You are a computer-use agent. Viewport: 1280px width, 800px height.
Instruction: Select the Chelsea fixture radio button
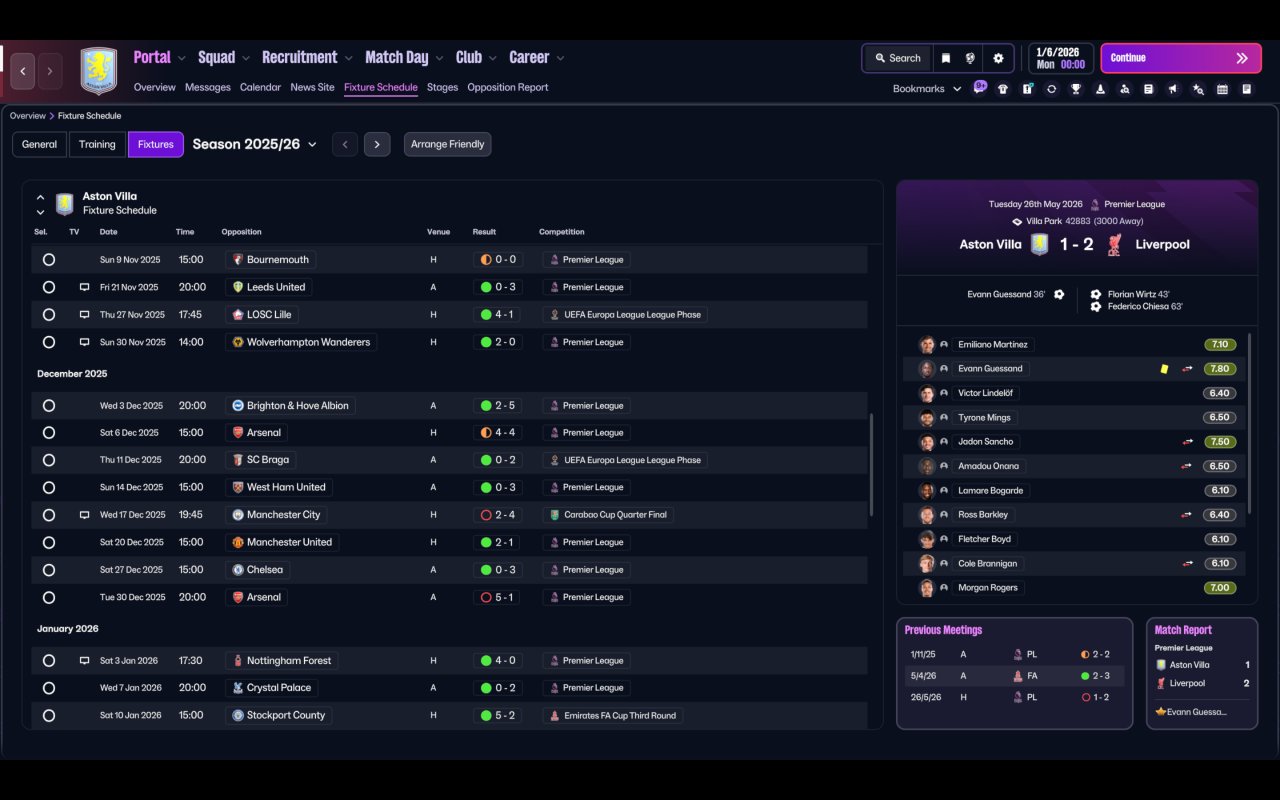click(49, 570)
